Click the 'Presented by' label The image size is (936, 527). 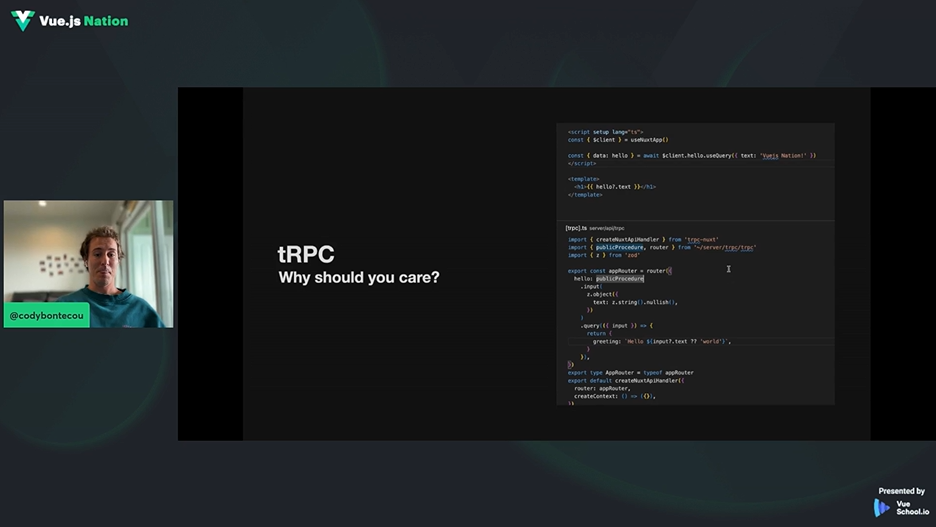tap(901, 491)
